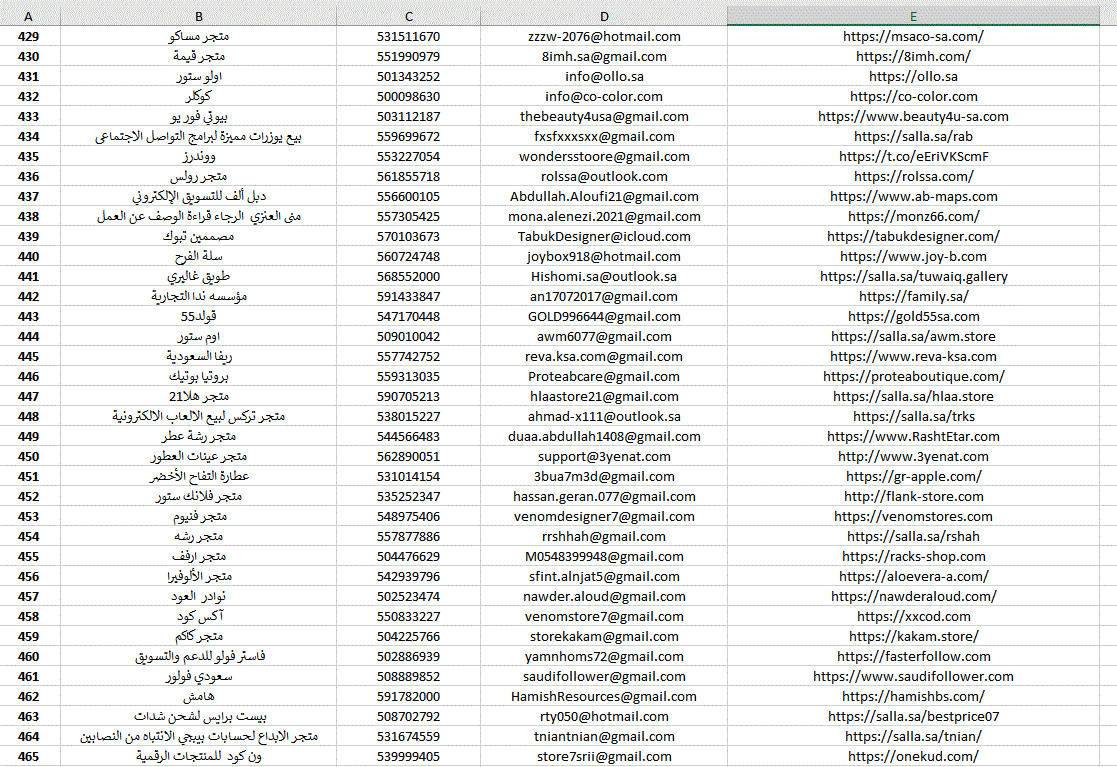
Task: Select cell http://flank-store.com
Action: tap(913, 495)
